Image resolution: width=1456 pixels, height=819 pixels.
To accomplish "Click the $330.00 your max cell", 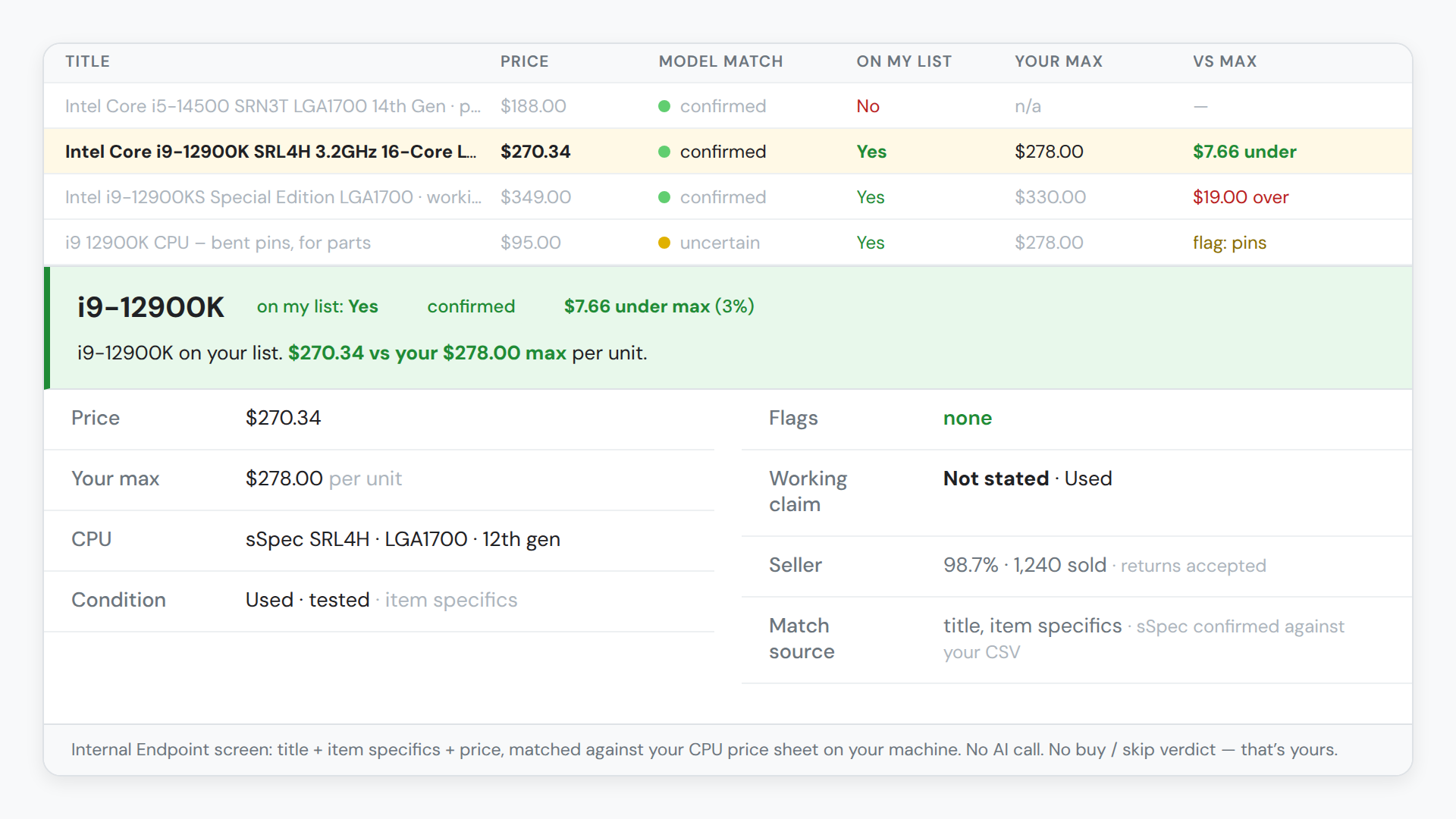I will 1050,197.
